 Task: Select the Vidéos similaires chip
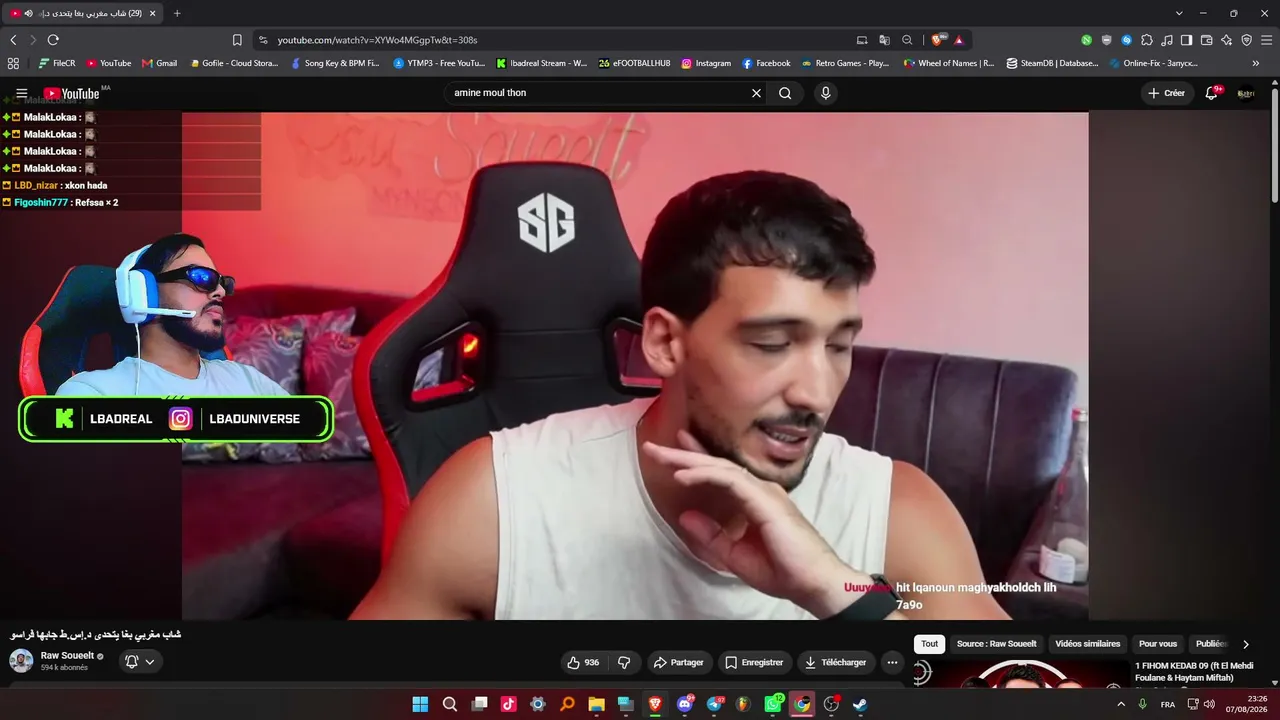pyautogui.click(x=1088, y=644)
